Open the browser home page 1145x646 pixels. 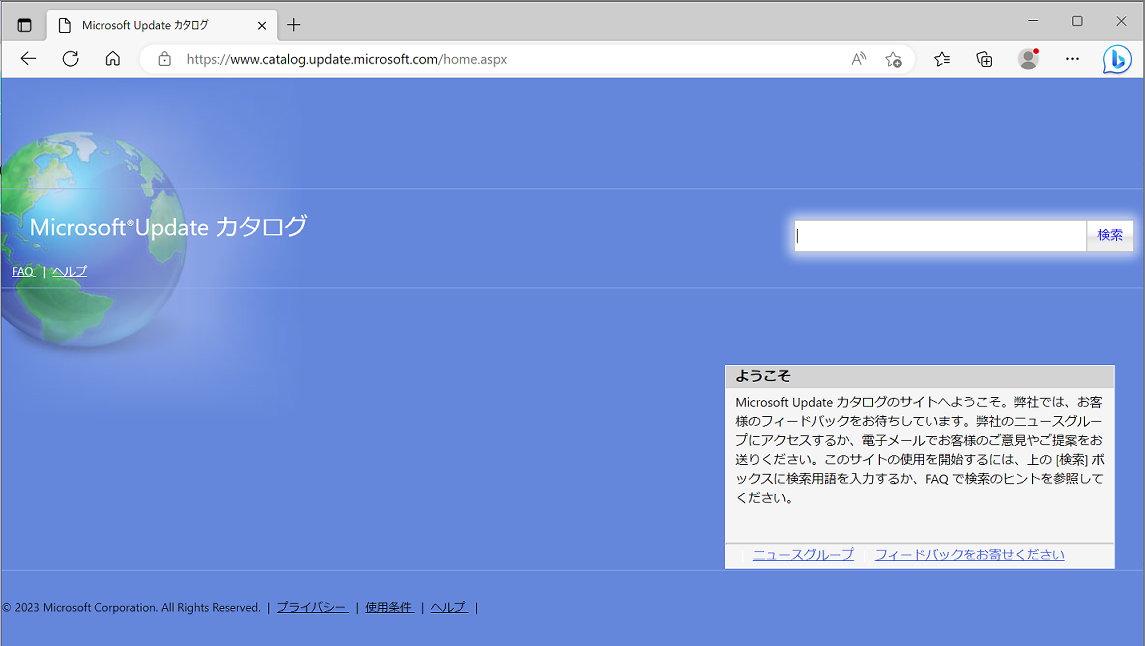pos(112,59)
